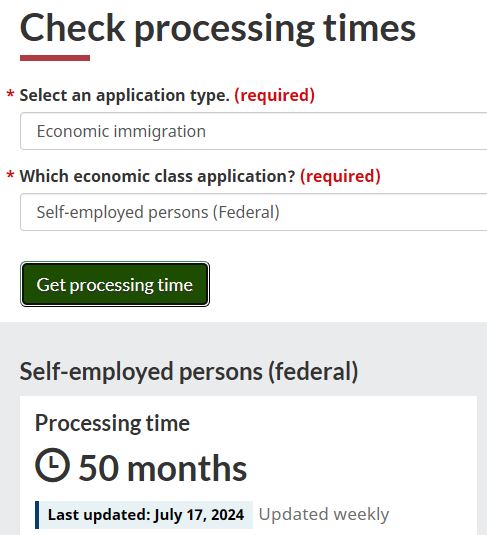The width and height of the screenshot is (487, 535).
Task: Click the clock icon beside 50 months
Action: 53,465
